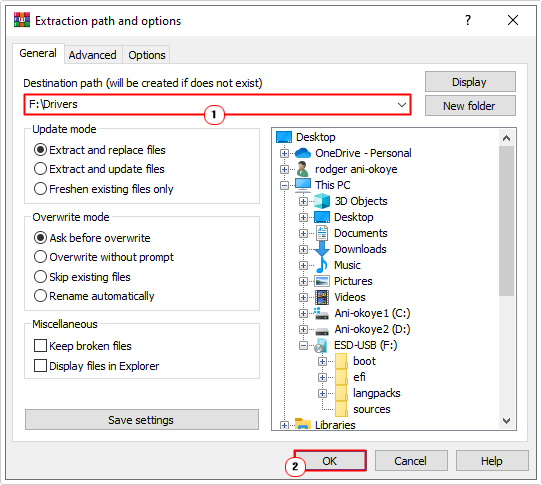Click the boot folder icon
This screenshot has width=542, height=485.
(x=341, y=361)
